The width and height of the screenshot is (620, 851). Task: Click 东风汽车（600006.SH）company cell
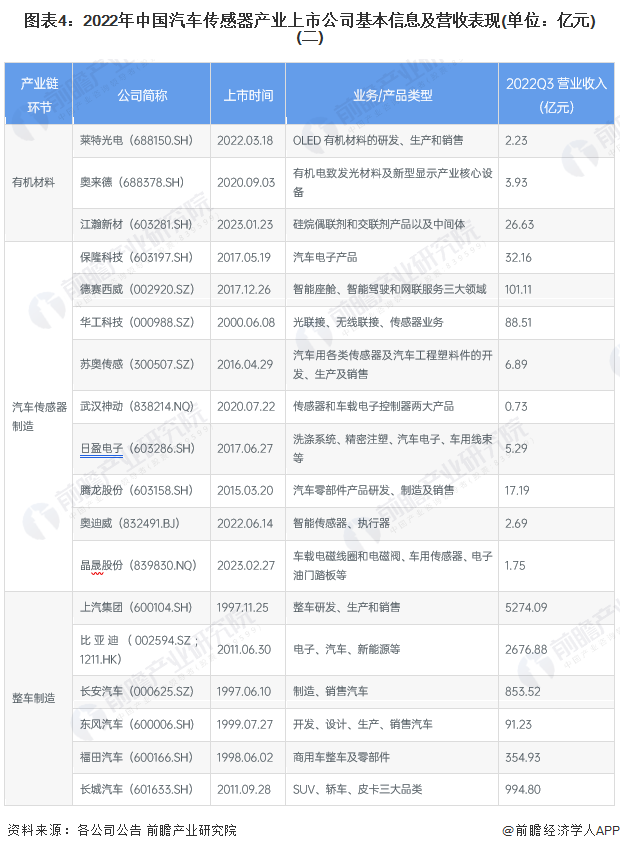point(142,725)
